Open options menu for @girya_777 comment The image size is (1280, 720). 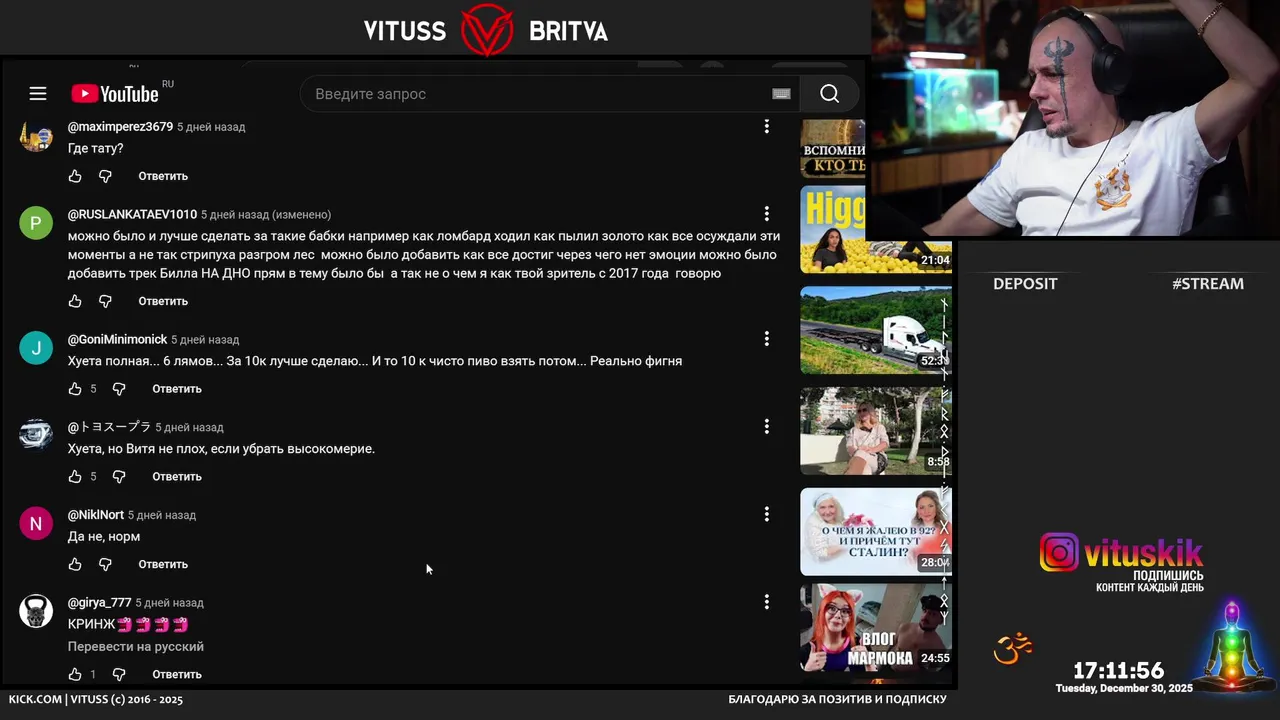pyautogui.click(x=767, y=602)
